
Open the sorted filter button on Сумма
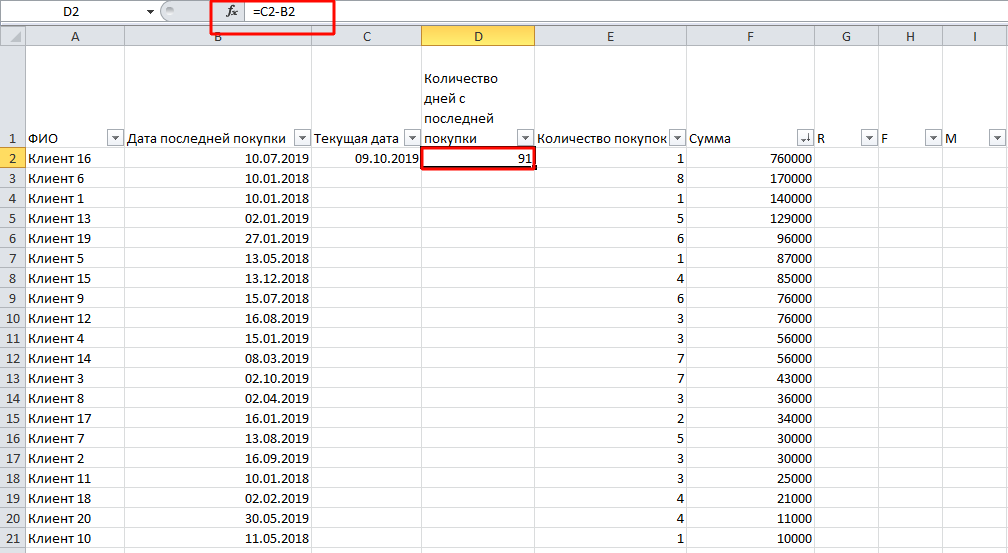(x=804, y=138)
